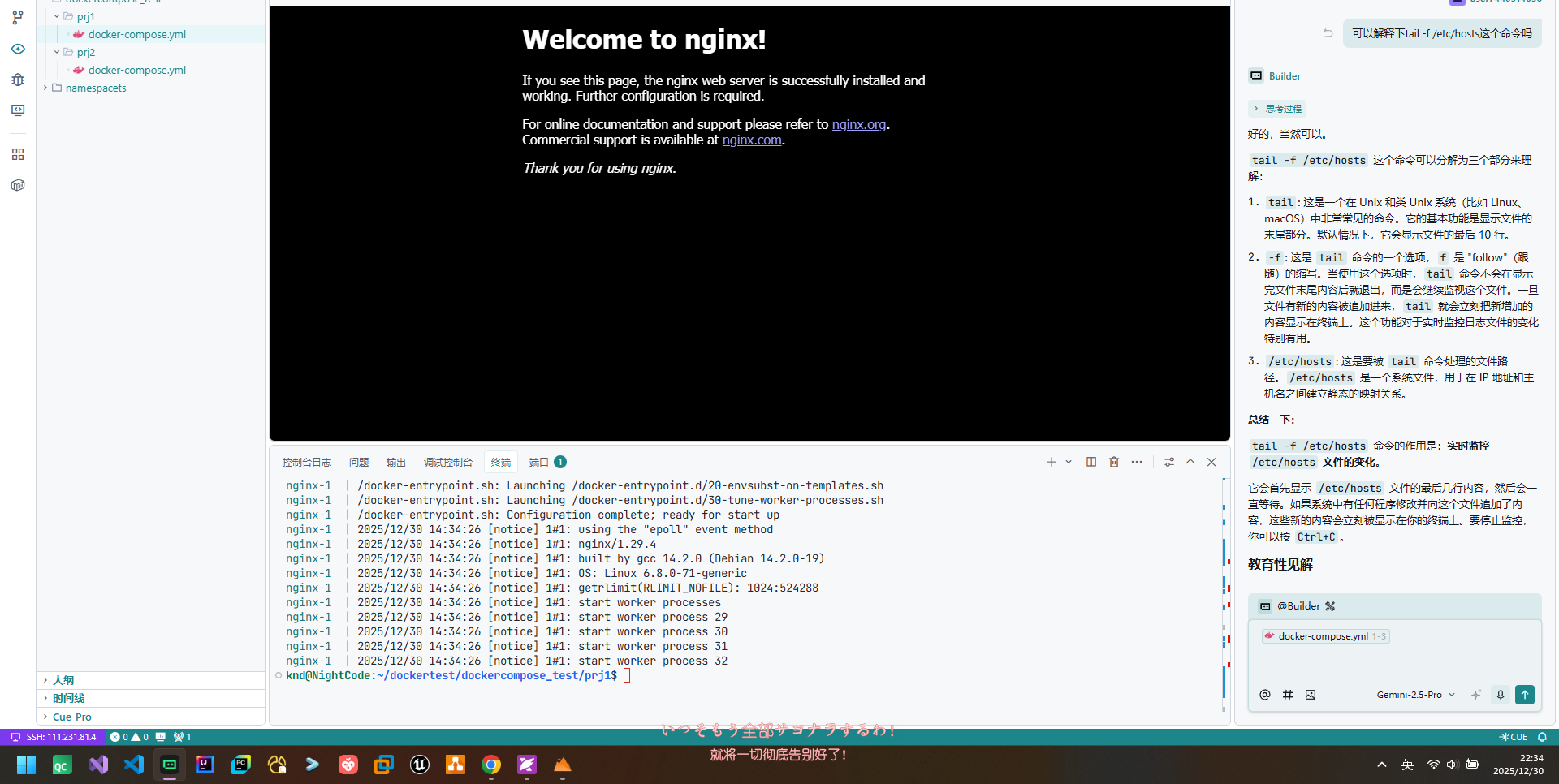Screen dimensions: 1559x784
Task: Switch to the 调试控制台 debug console tab
Action: pyautogui.click(x=448, y=462)
